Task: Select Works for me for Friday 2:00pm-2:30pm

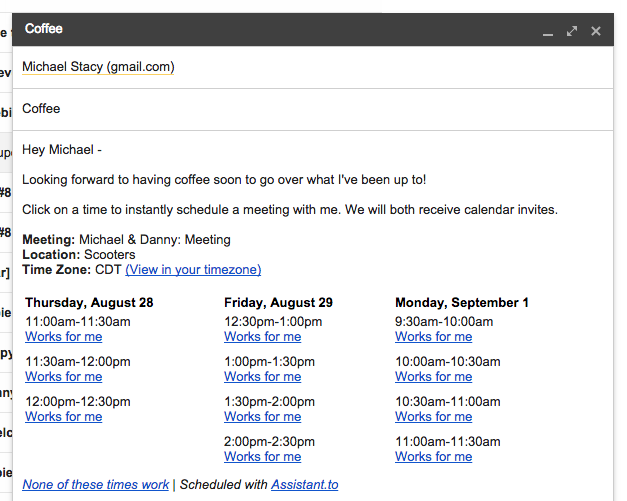Action: (263, 457)
